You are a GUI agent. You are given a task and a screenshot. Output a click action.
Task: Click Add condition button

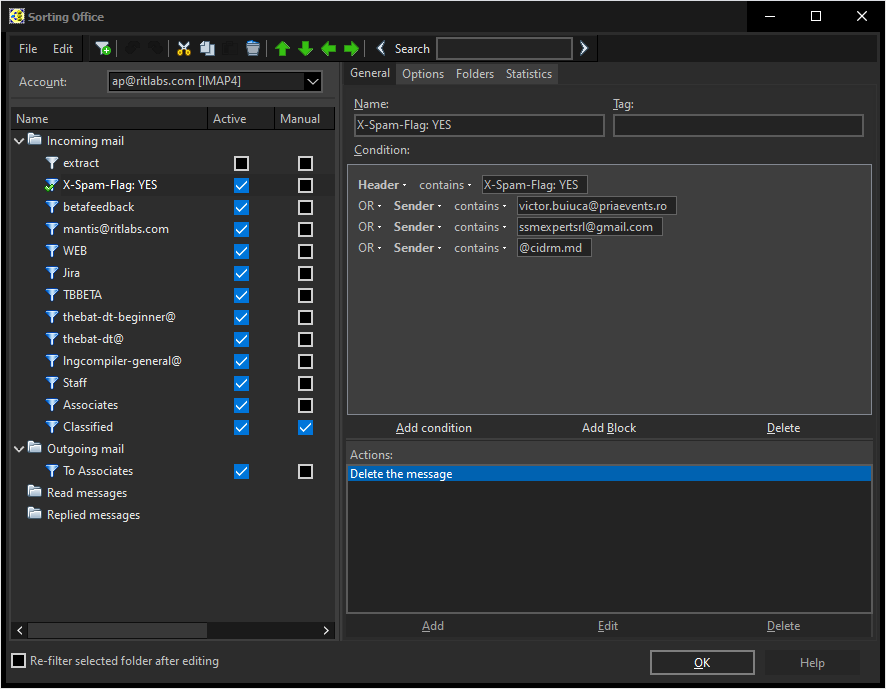point(433,428)
